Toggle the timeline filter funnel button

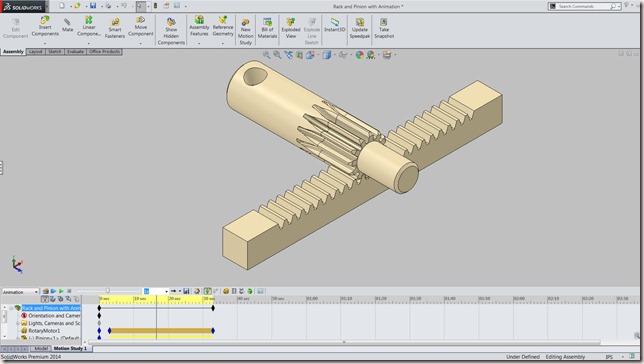pos(46,299)
